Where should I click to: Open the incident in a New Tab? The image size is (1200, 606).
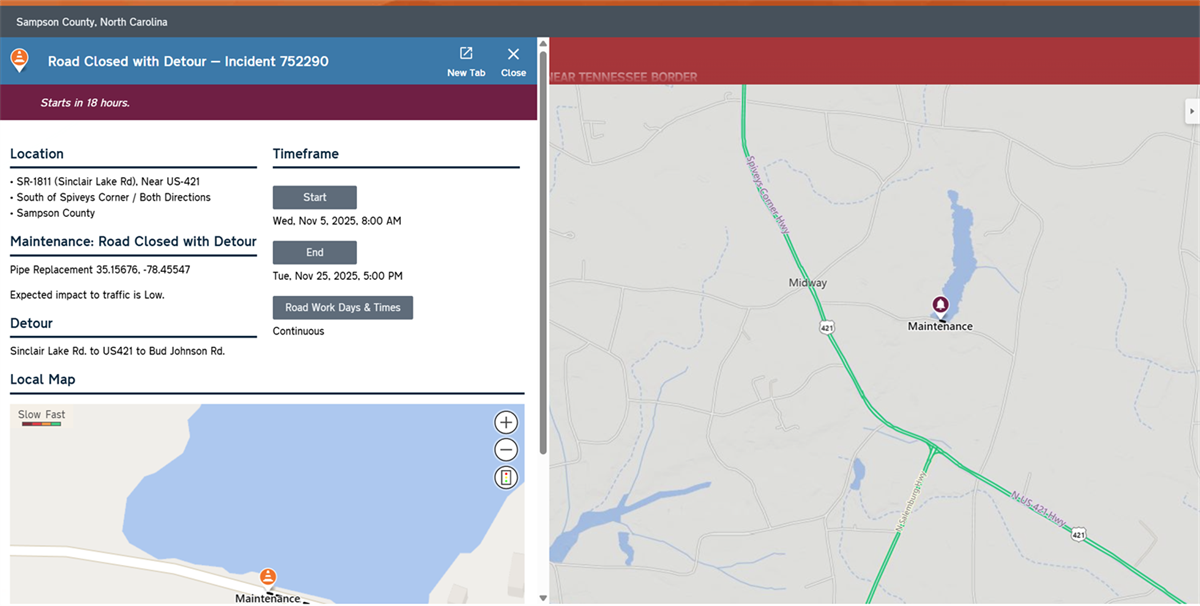[x=466, y=61]
